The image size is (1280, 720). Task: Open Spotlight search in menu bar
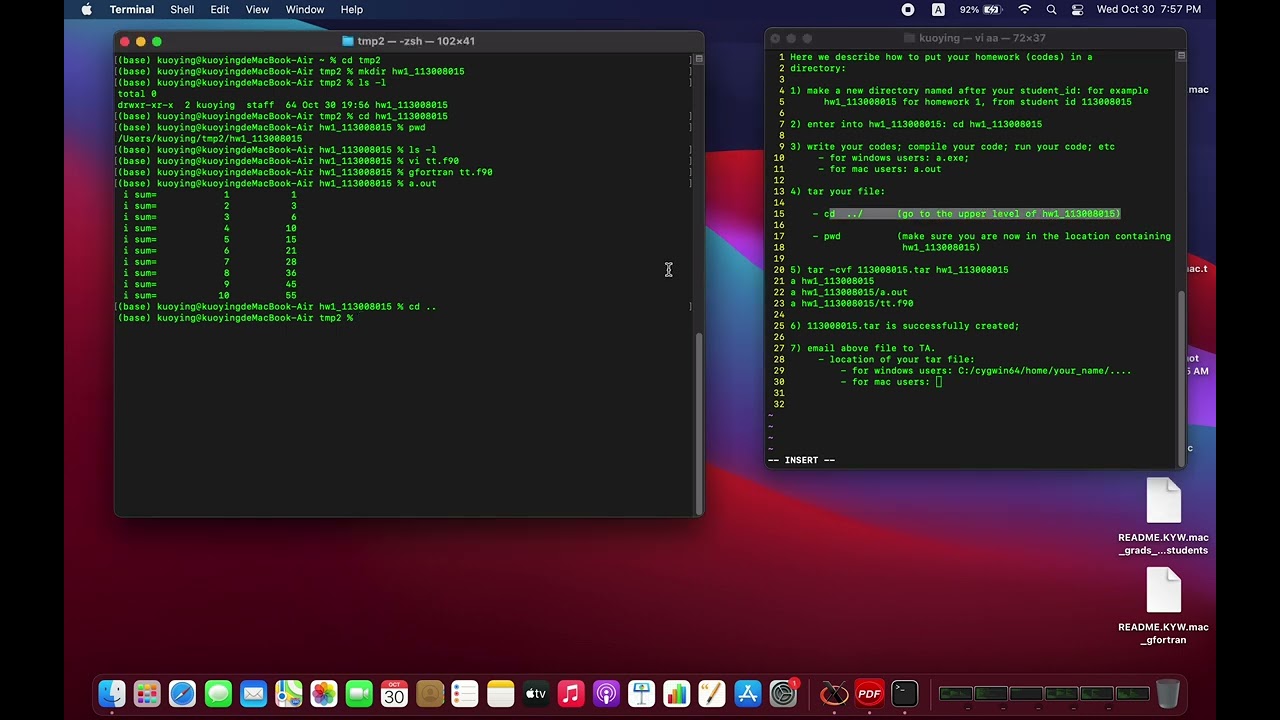coord(1051,9)
